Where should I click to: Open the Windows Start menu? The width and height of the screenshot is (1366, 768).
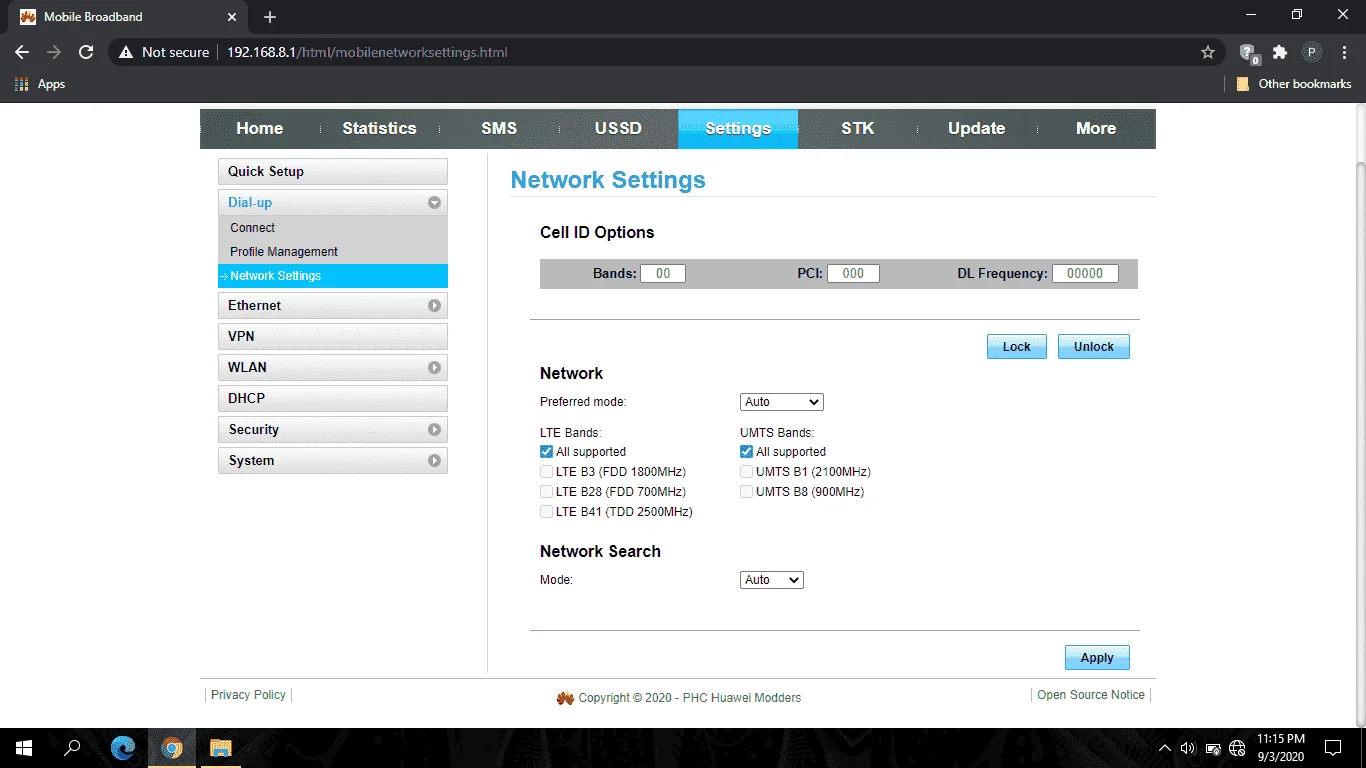pyautogui.click(x=24, y=748)
